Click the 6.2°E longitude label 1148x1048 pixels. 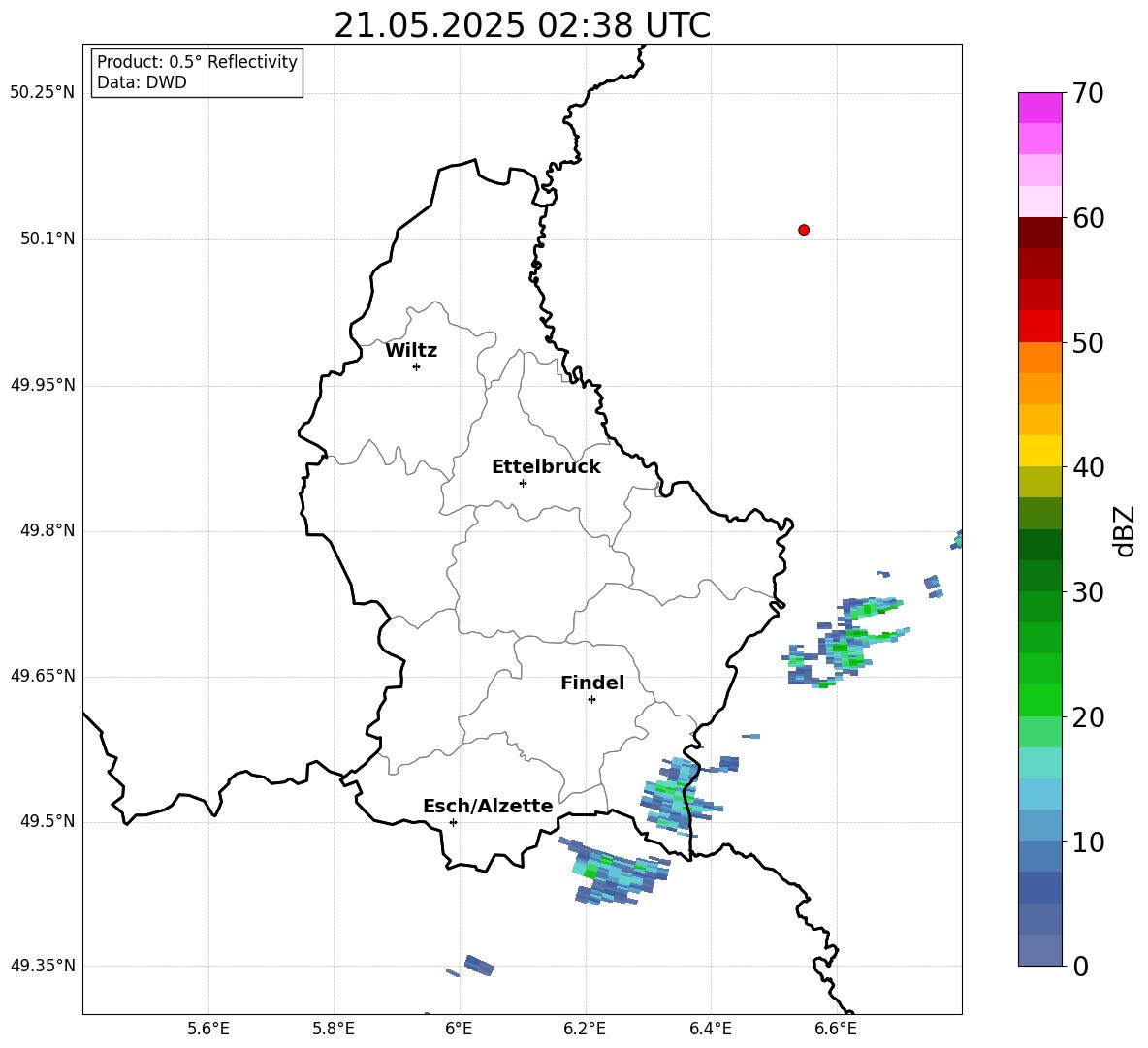click(585, 1029)
